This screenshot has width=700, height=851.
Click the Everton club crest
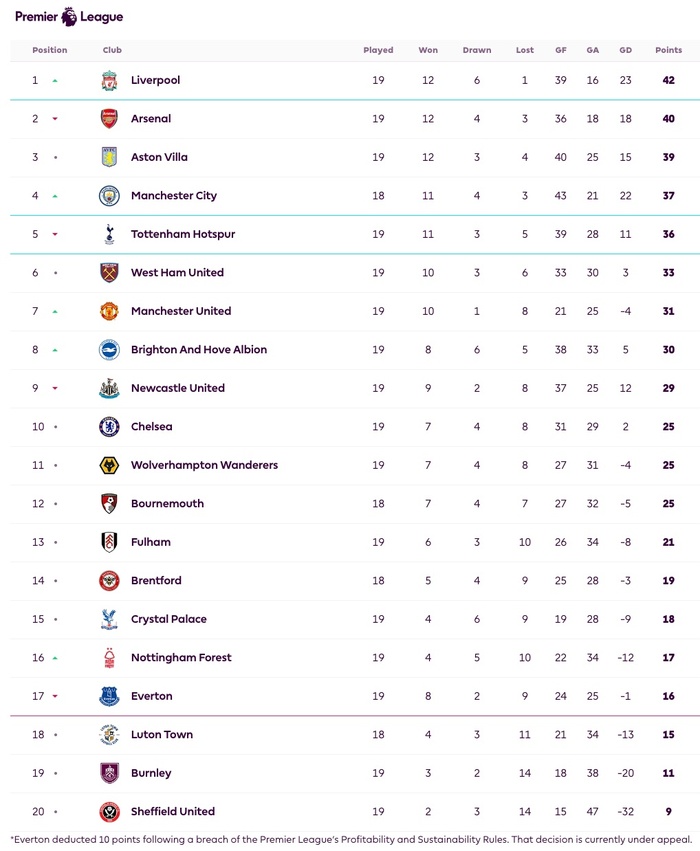coord(109,696)
